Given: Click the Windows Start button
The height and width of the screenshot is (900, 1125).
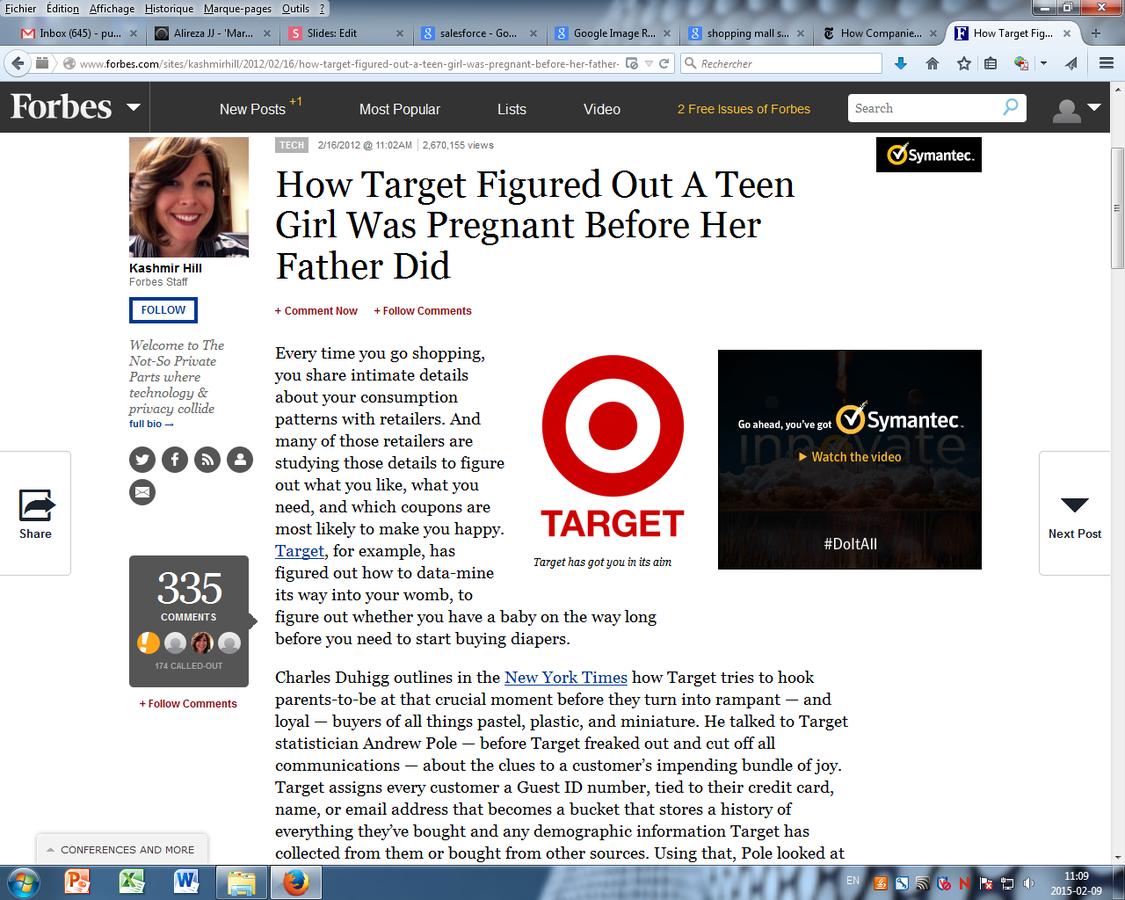Looking at the screenshot, I should 24,882.
